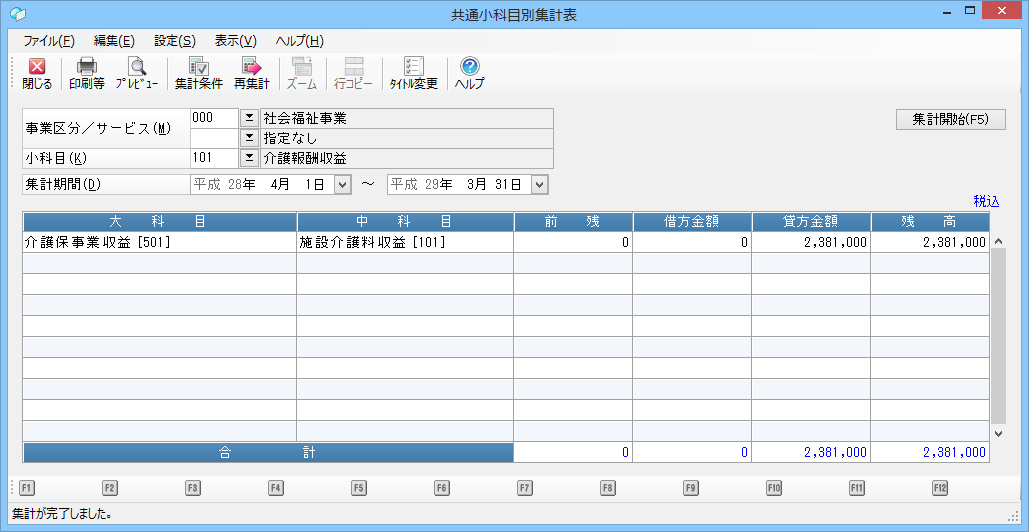Expand the 小科目 101 dropdown

[249, 158]
